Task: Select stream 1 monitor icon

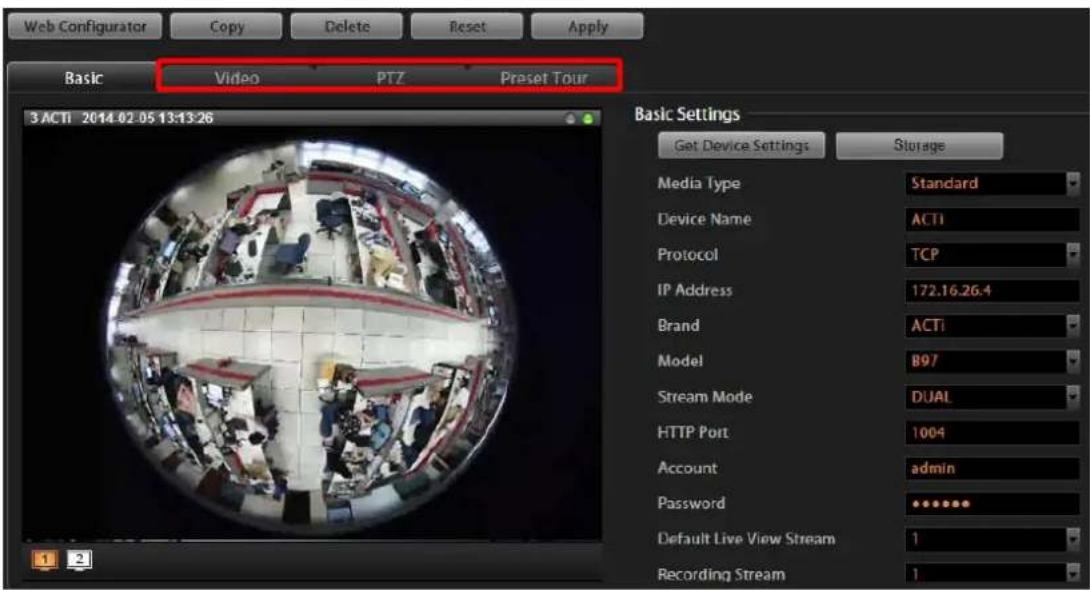Action: tap(45, 559)
